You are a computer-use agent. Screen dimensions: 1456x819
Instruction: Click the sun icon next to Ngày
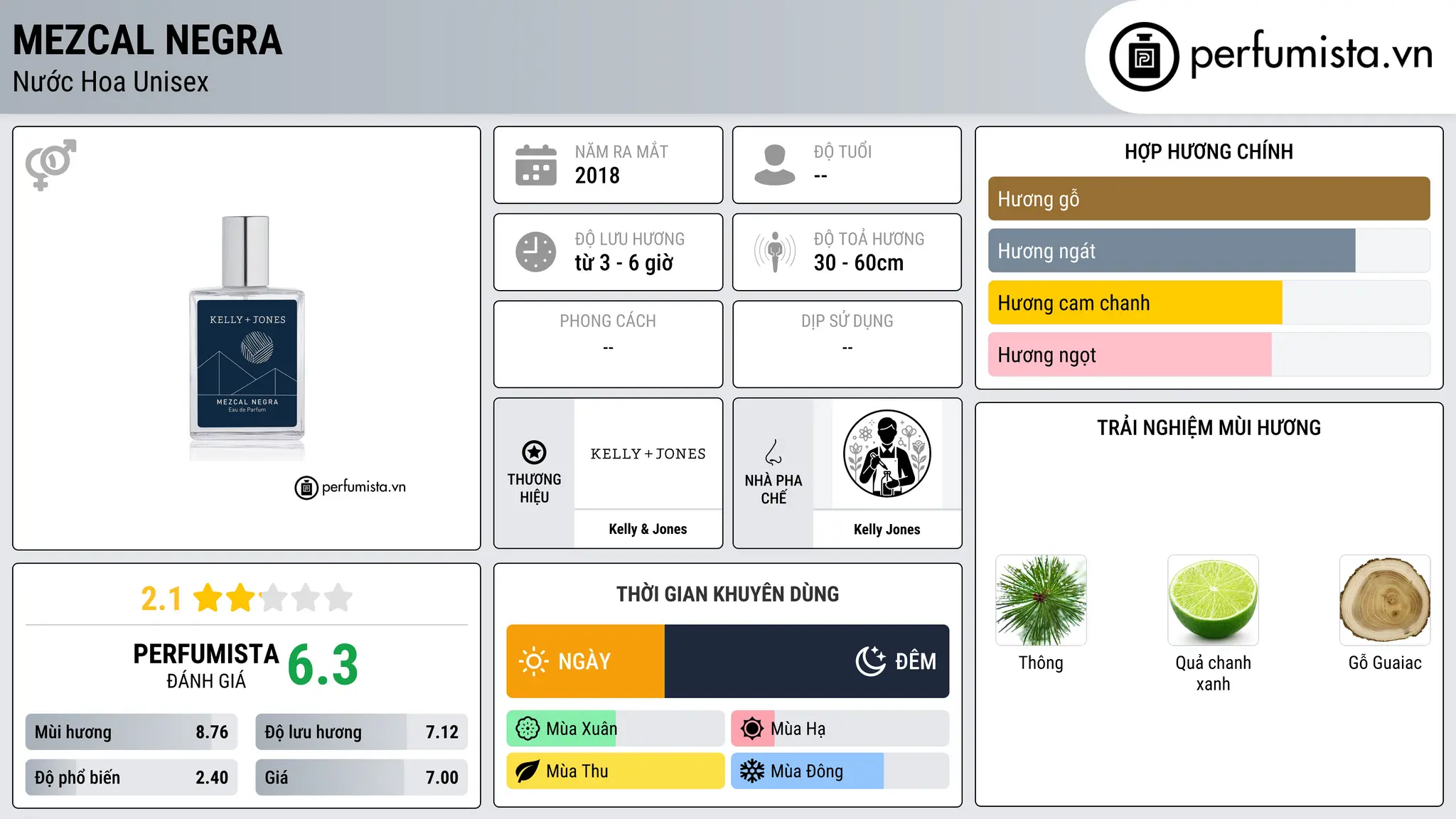pyautogui.click(x=534, y=661)
